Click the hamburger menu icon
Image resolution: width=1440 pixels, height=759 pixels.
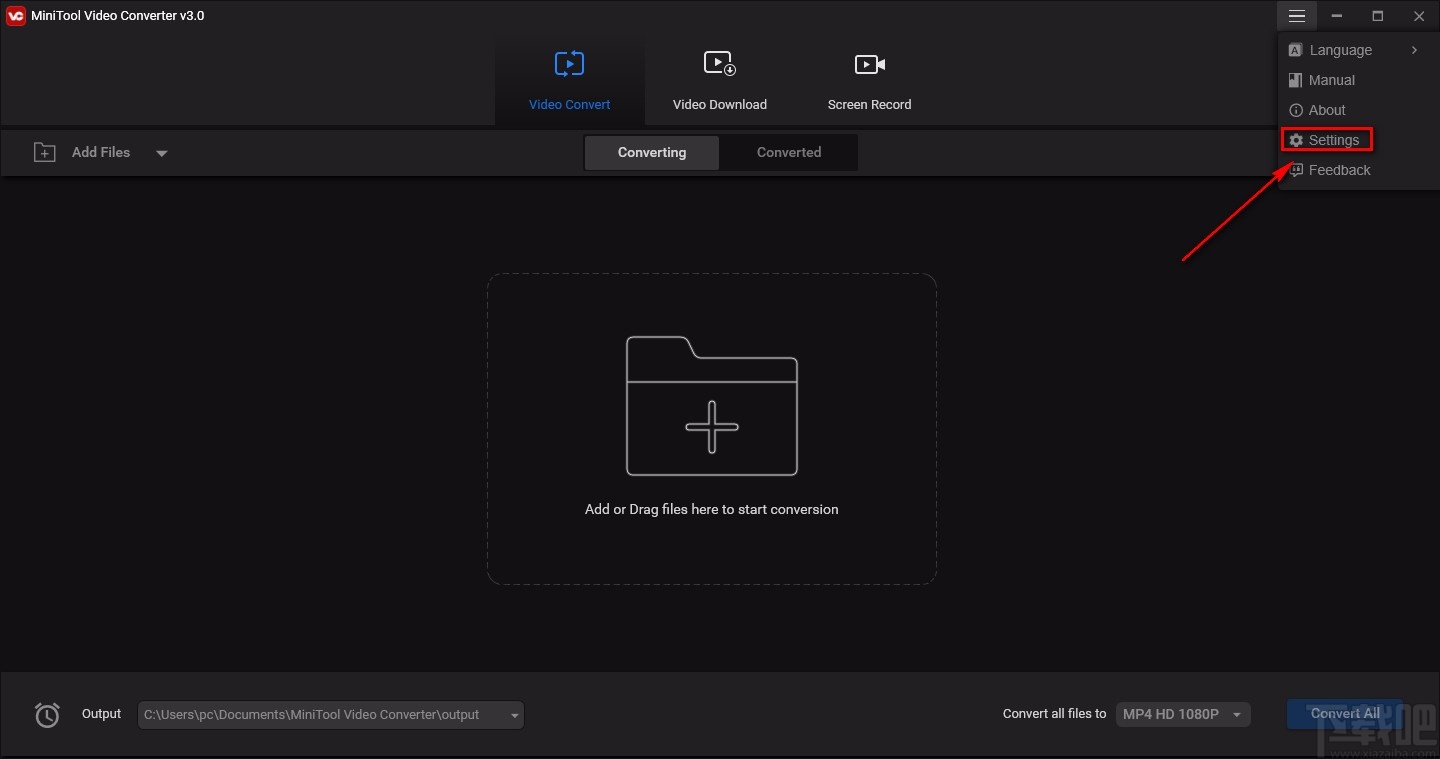coord(1296,16)
